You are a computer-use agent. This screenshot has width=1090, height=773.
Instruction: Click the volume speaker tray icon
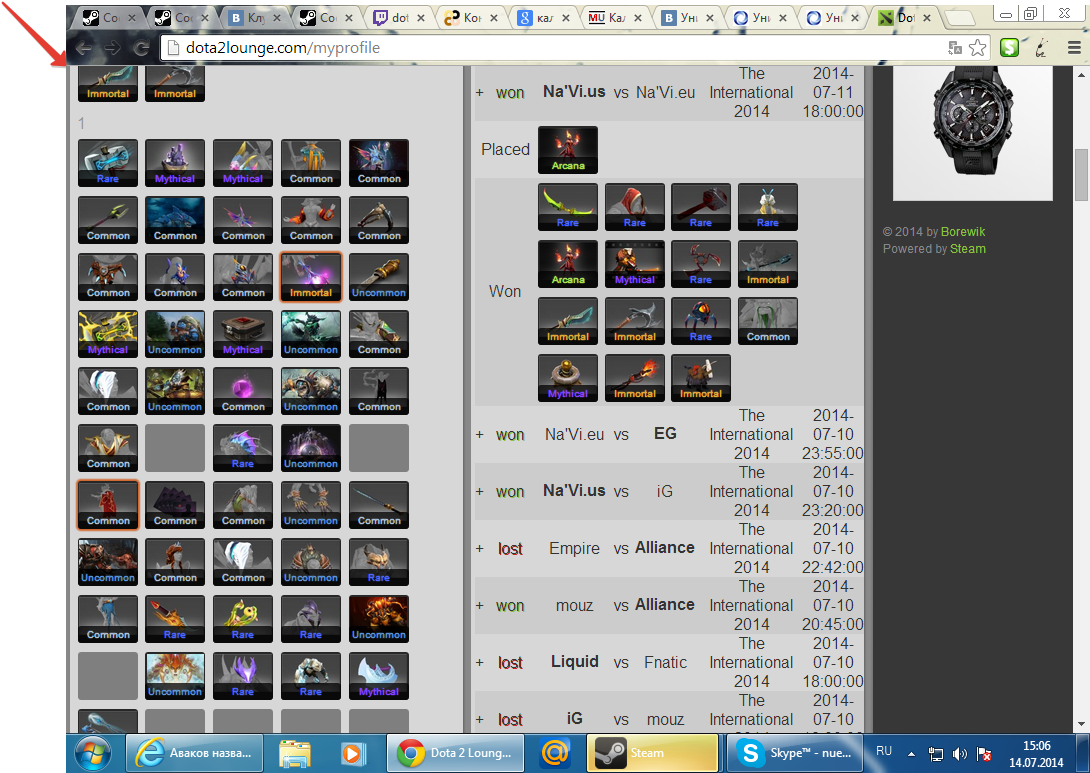pyautogui.click(x=959, y=754)
